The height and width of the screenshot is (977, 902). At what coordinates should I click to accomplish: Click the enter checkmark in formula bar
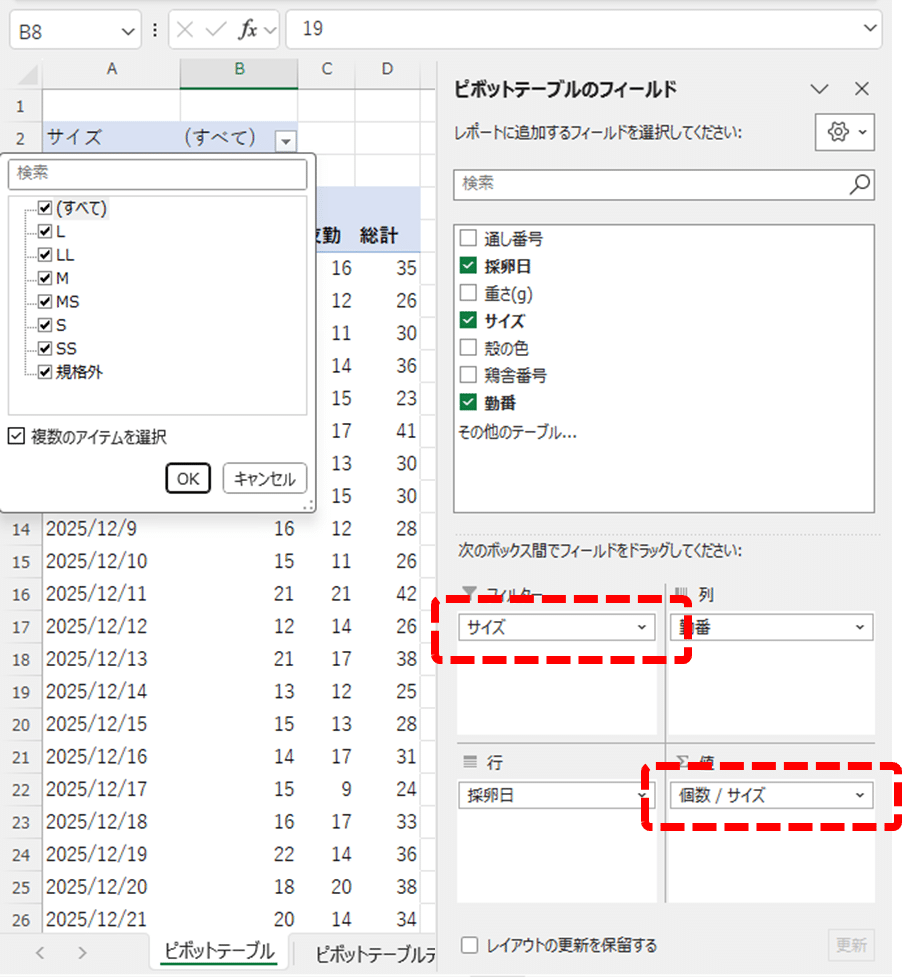pyautogui.click(x=215, y=29)
